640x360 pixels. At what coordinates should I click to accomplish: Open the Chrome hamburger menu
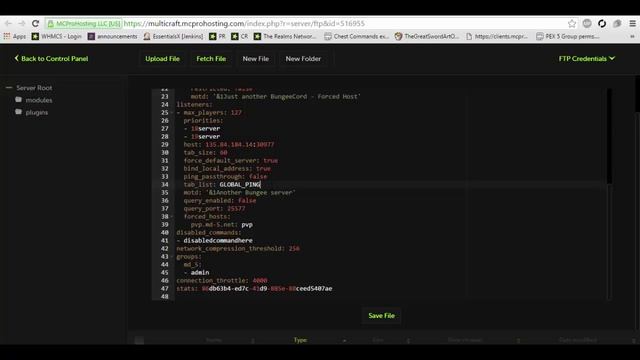[632, 24]
